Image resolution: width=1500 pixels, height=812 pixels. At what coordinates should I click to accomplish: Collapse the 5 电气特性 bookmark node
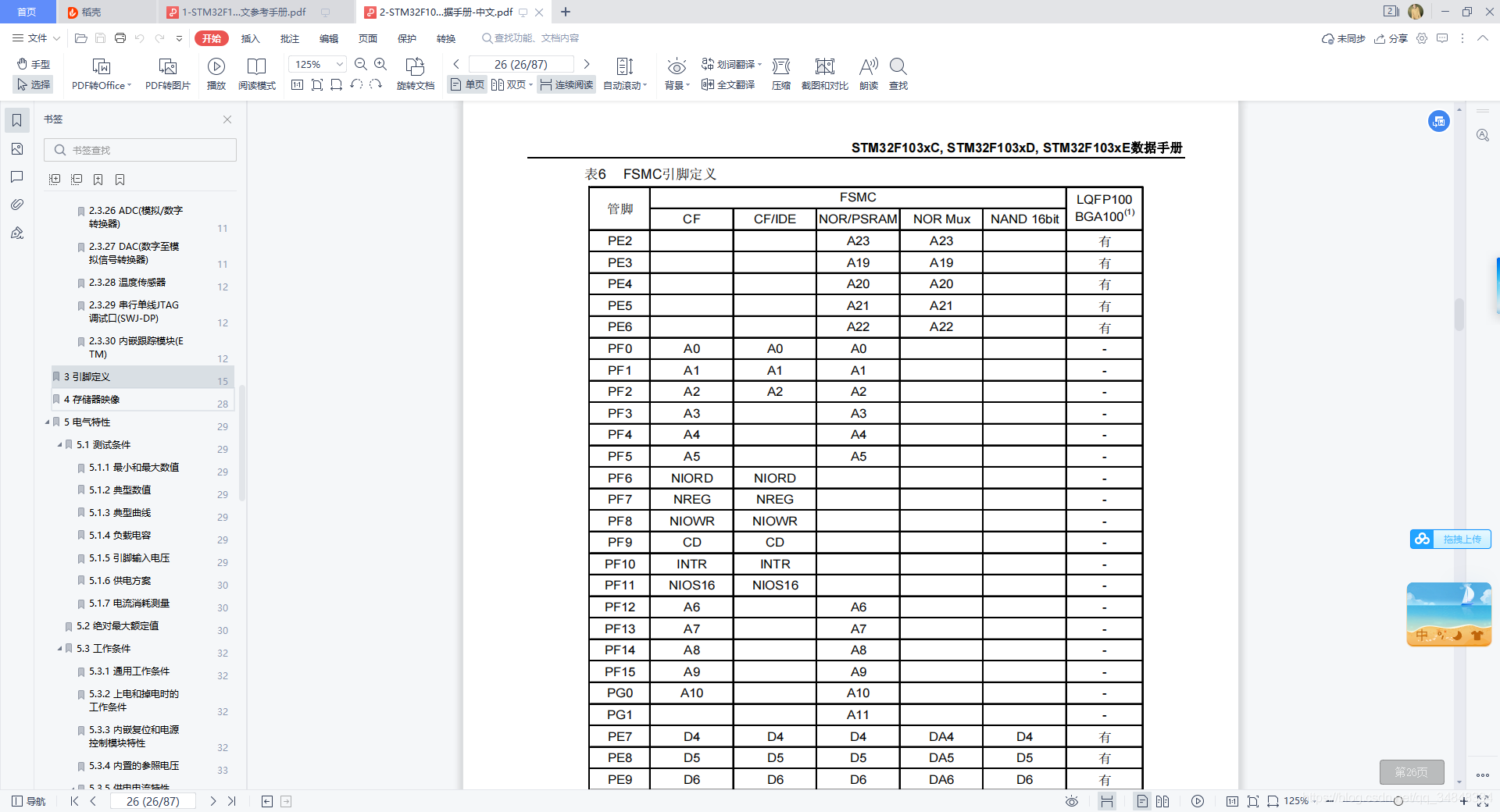(x=47, y=422)
